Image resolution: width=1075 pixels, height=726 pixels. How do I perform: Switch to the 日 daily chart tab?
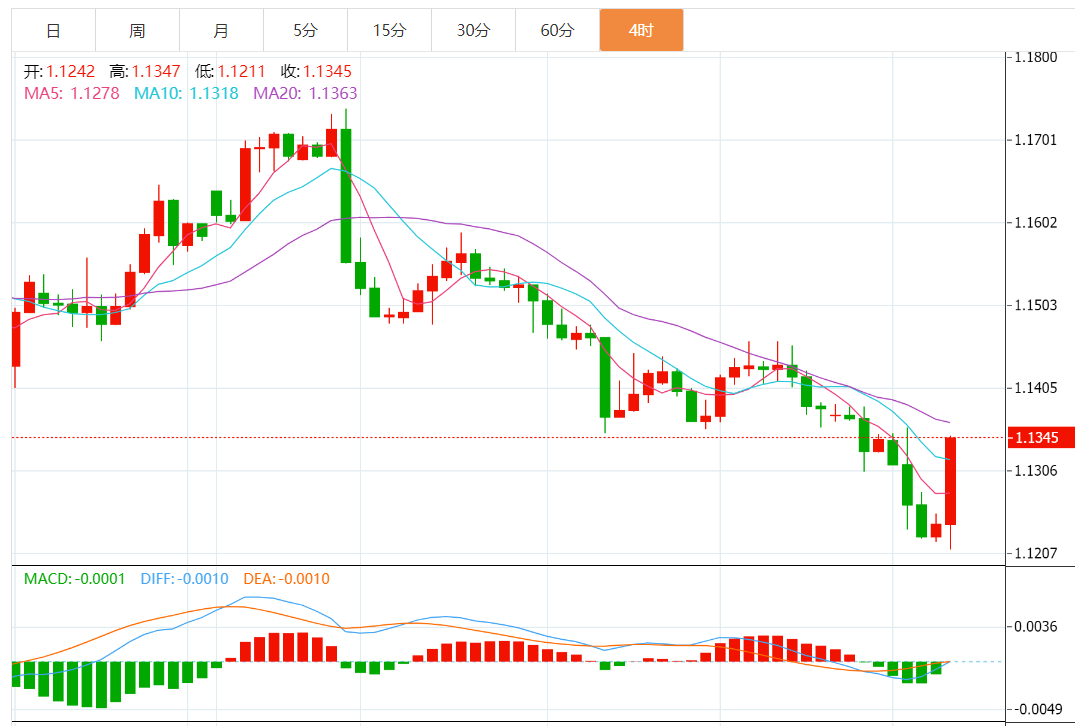(53, 30)
